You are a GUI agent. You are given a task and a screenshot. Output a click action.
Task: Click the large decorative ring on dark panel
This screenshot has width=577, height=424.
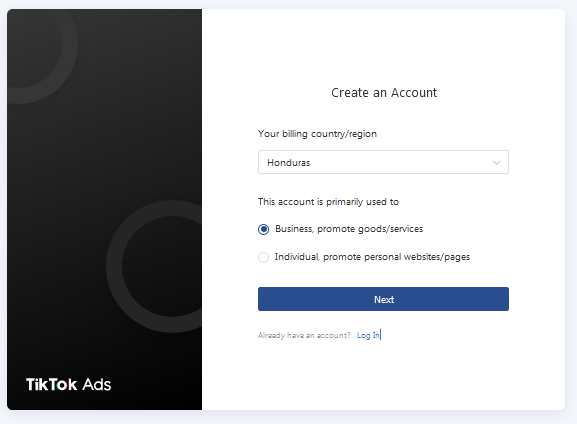click(x=155, y=266)
